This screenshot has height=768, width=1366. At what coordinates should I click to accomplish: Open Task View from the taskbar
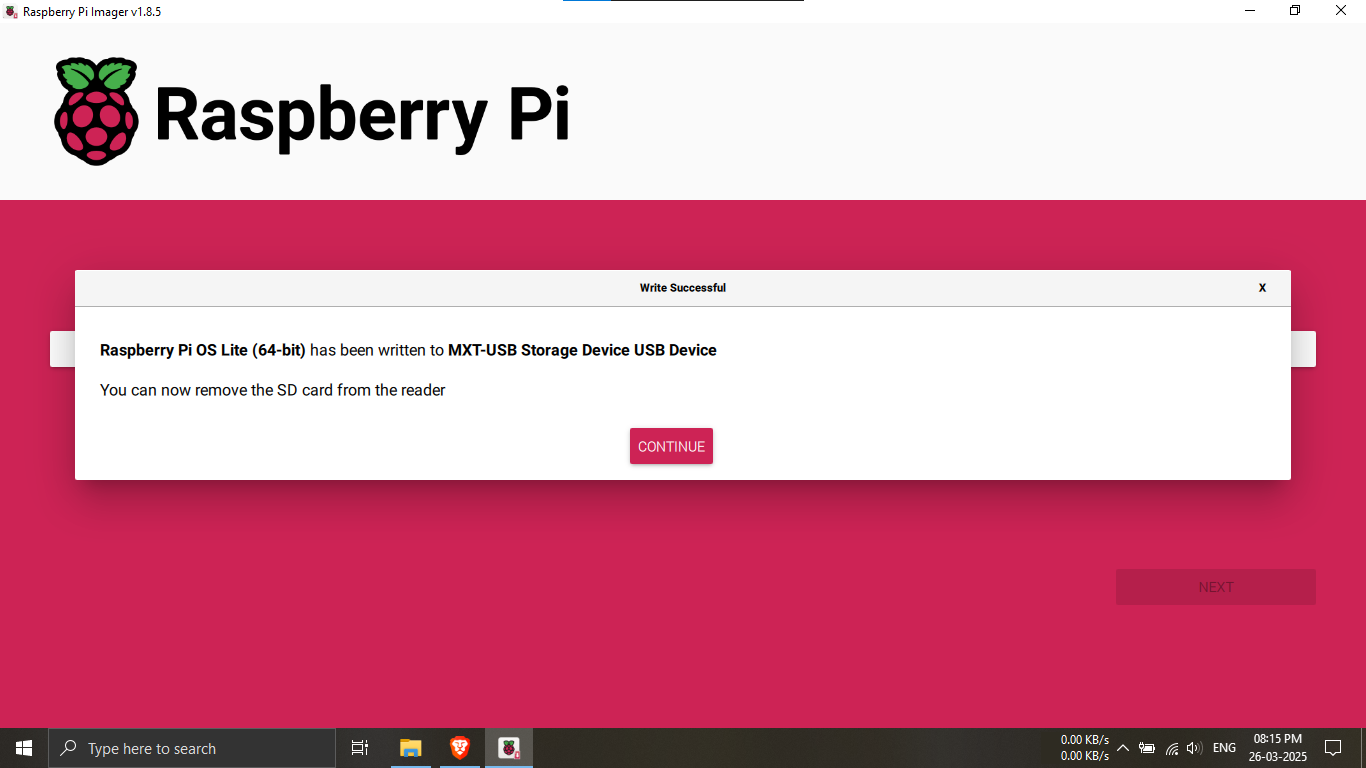tap(360, 748)
